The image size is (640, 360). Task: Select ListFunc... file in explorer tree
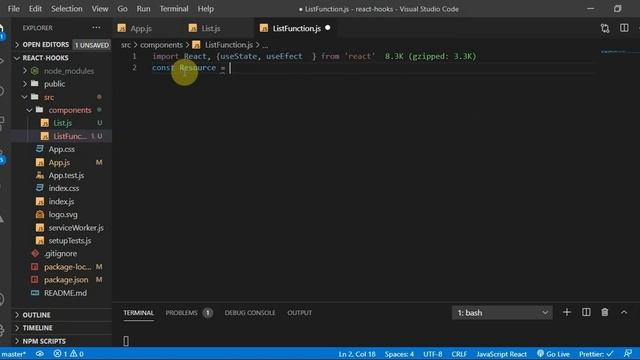coord(69,136)
